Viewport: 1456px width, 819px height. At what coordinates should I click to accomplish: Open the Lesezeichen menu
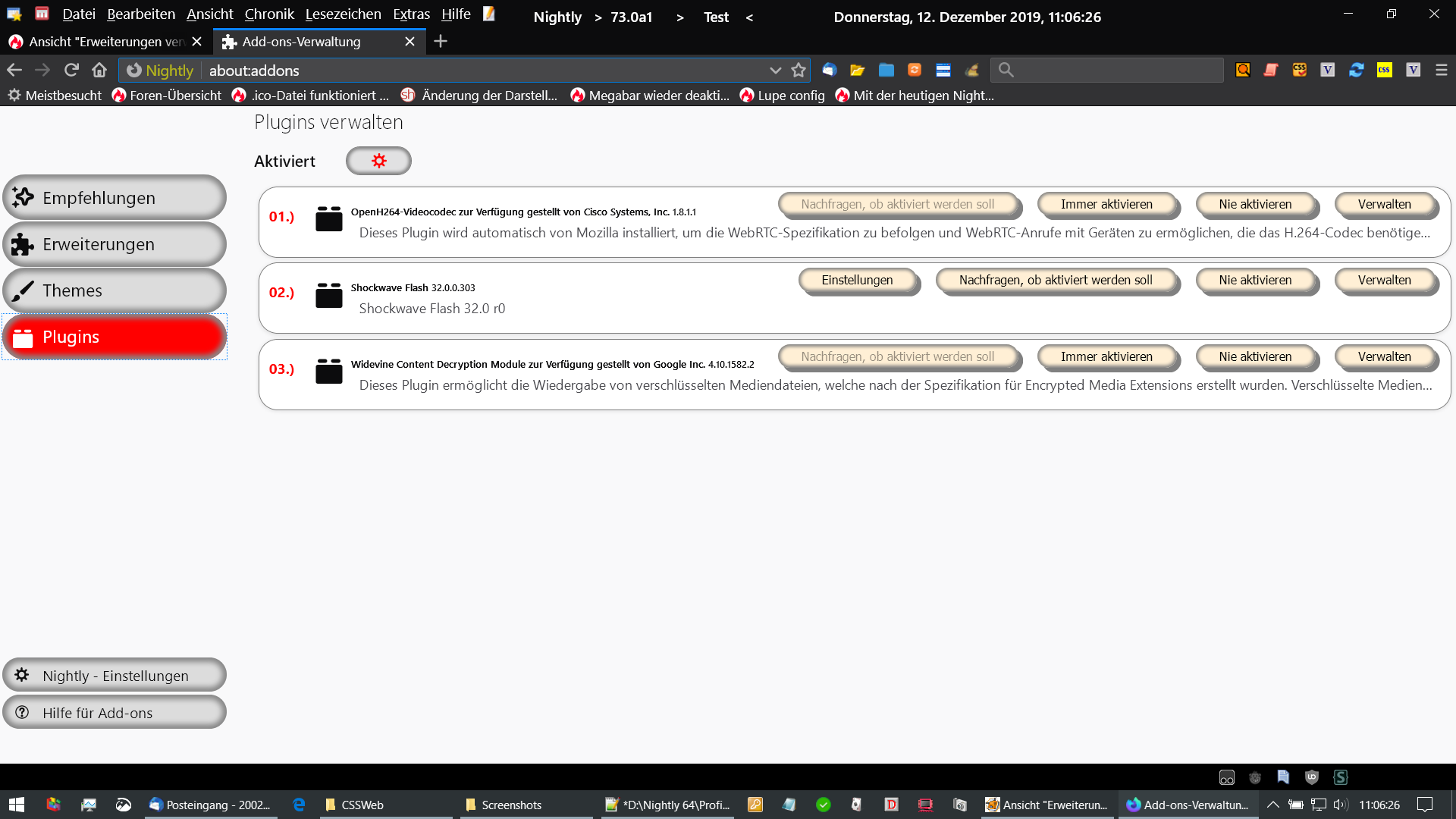pyautogui.click(x=343, y=14)
